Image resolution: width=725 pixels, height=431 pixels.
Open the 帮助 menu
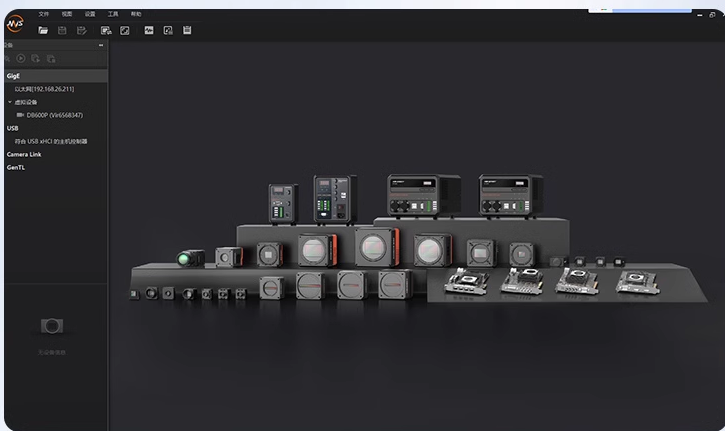coord(136,14)
